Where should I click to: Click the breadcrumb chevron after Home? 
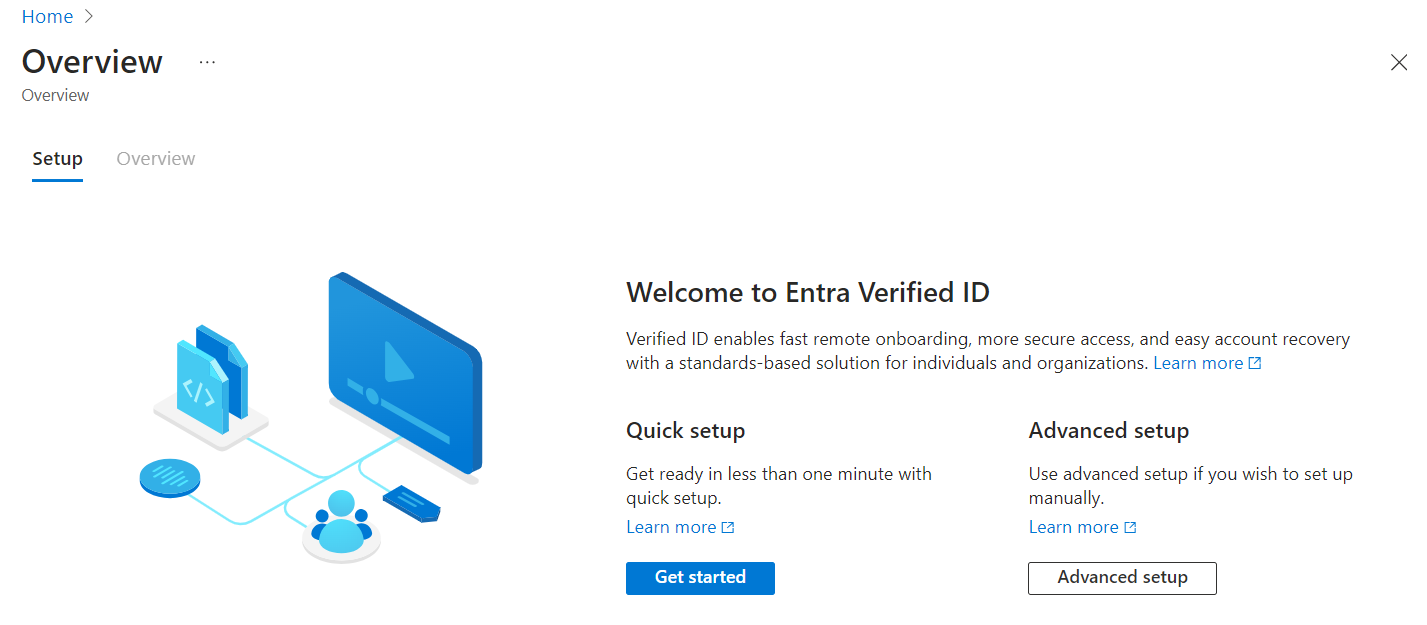point(89,17)
